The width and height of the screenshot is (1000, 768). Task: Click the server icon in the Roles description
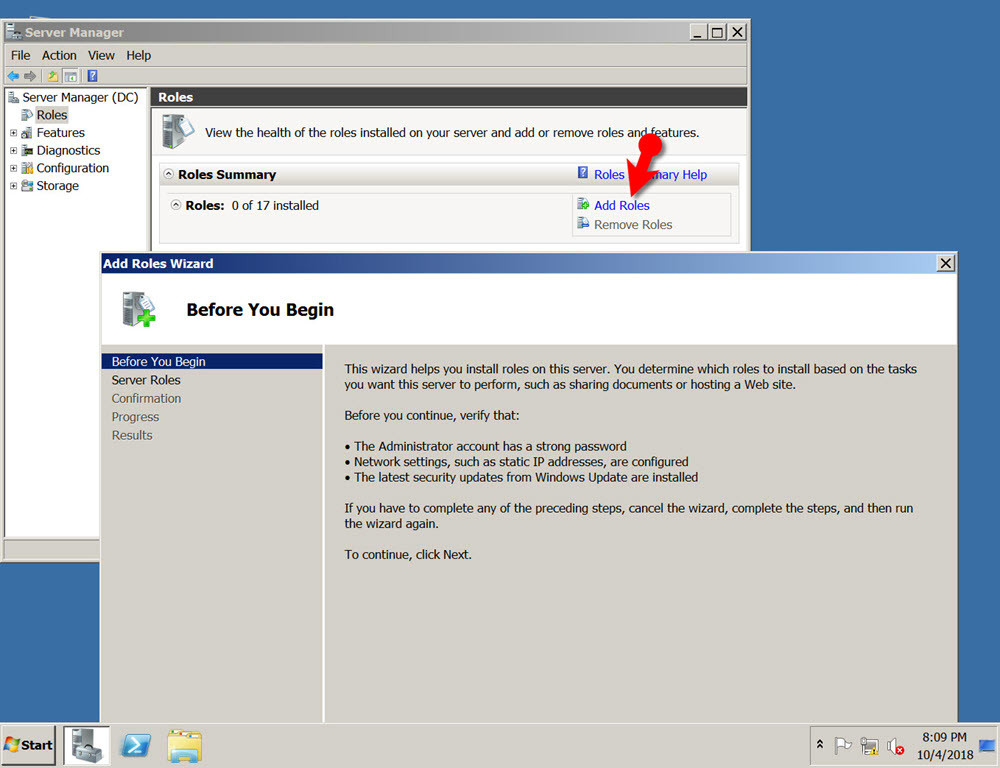[x=178, y=131]
